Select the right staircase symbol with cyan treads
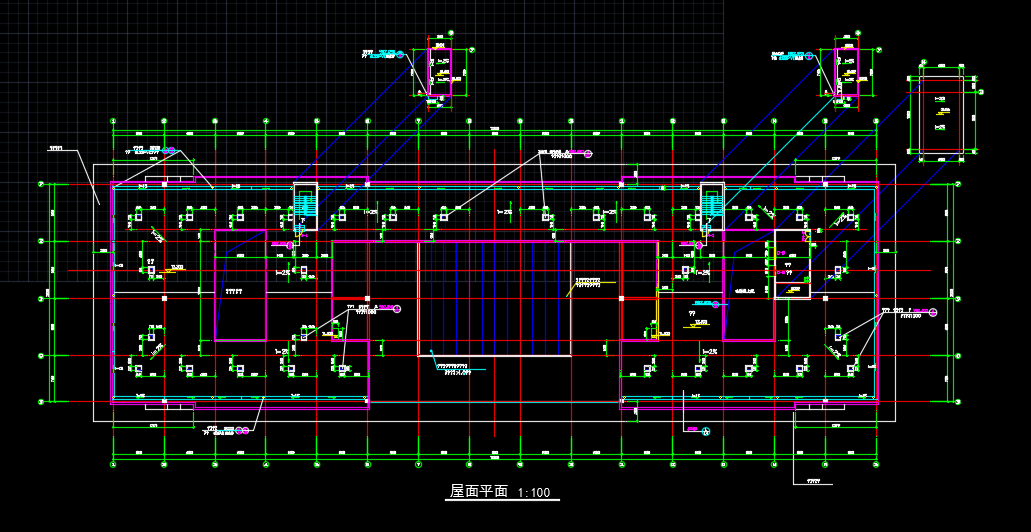 click(712, 206)
